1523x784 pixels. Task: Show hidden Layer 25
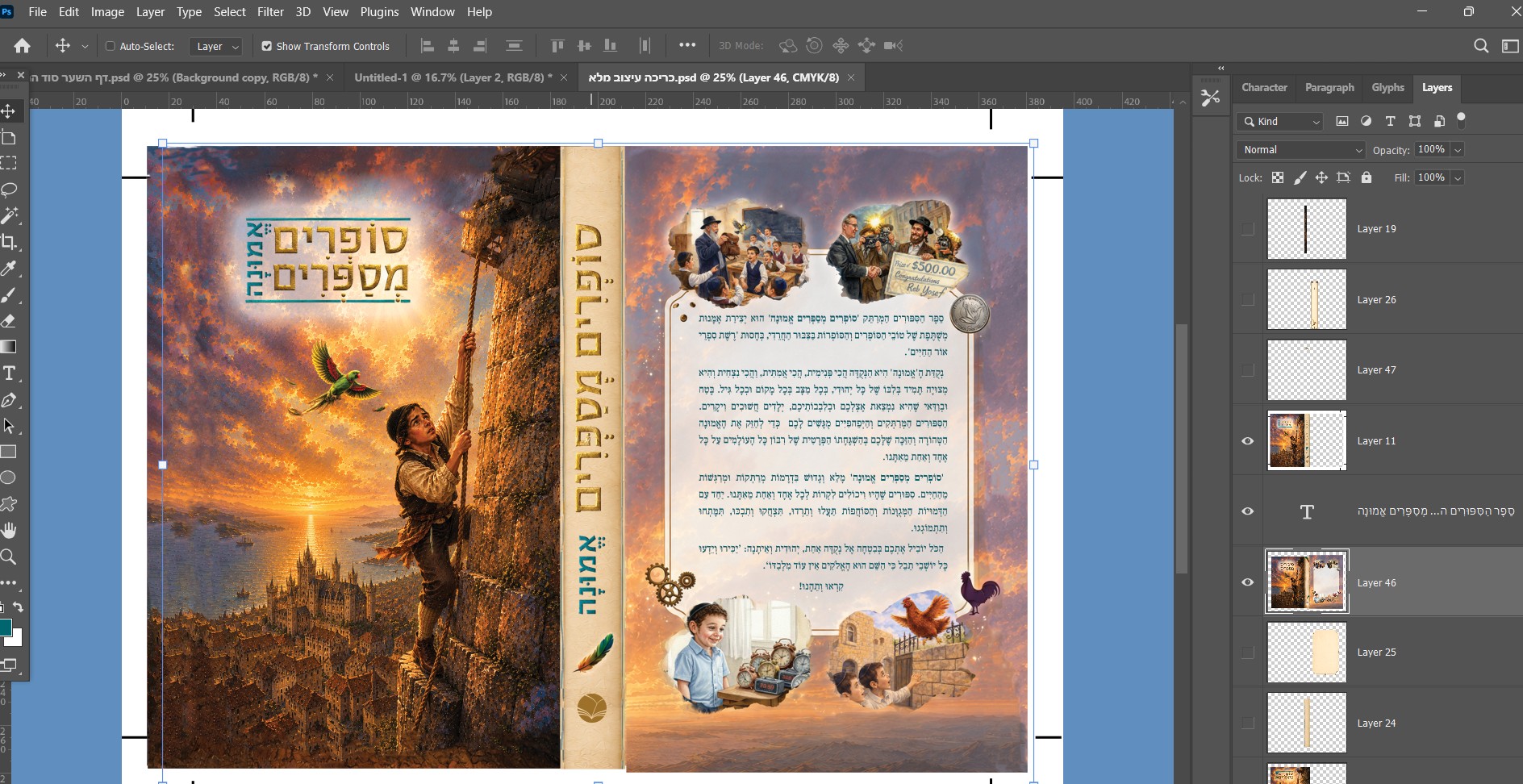pyautogui.click(x=1248, y=653)
